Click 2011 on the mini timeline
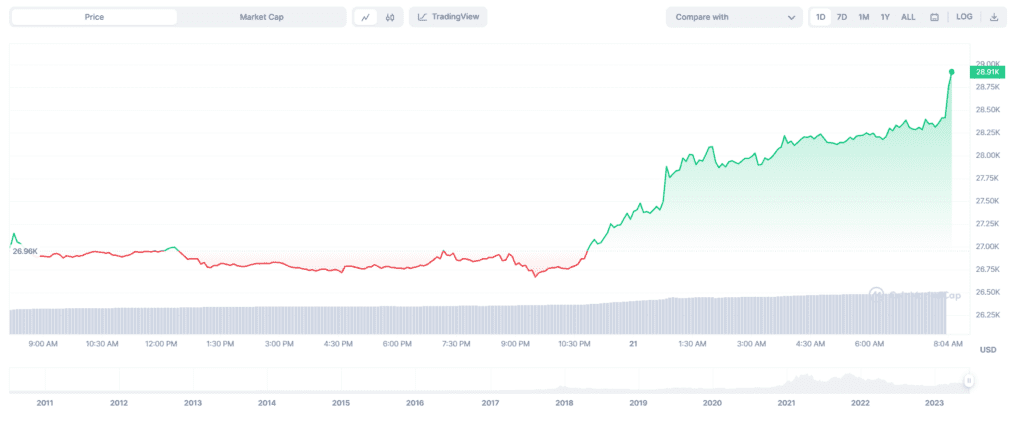This screenshot has height=424, width=1024. [x=44, y=403]
